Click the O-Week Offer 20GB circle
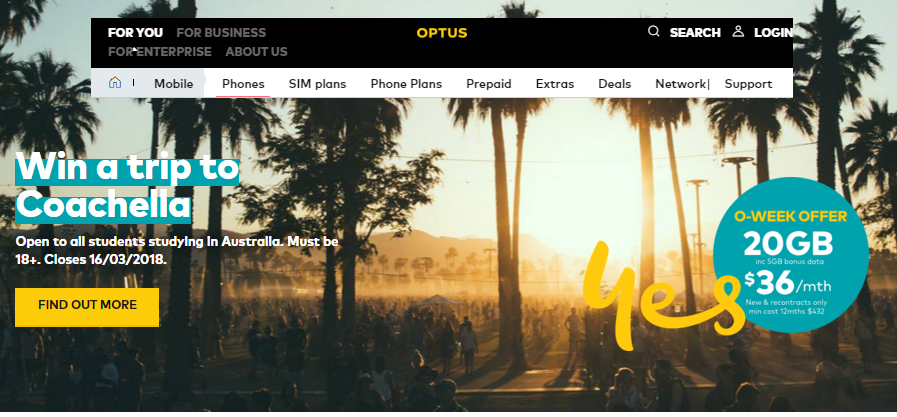This screenshot has width=897, height=417. [x=791, y=255]
